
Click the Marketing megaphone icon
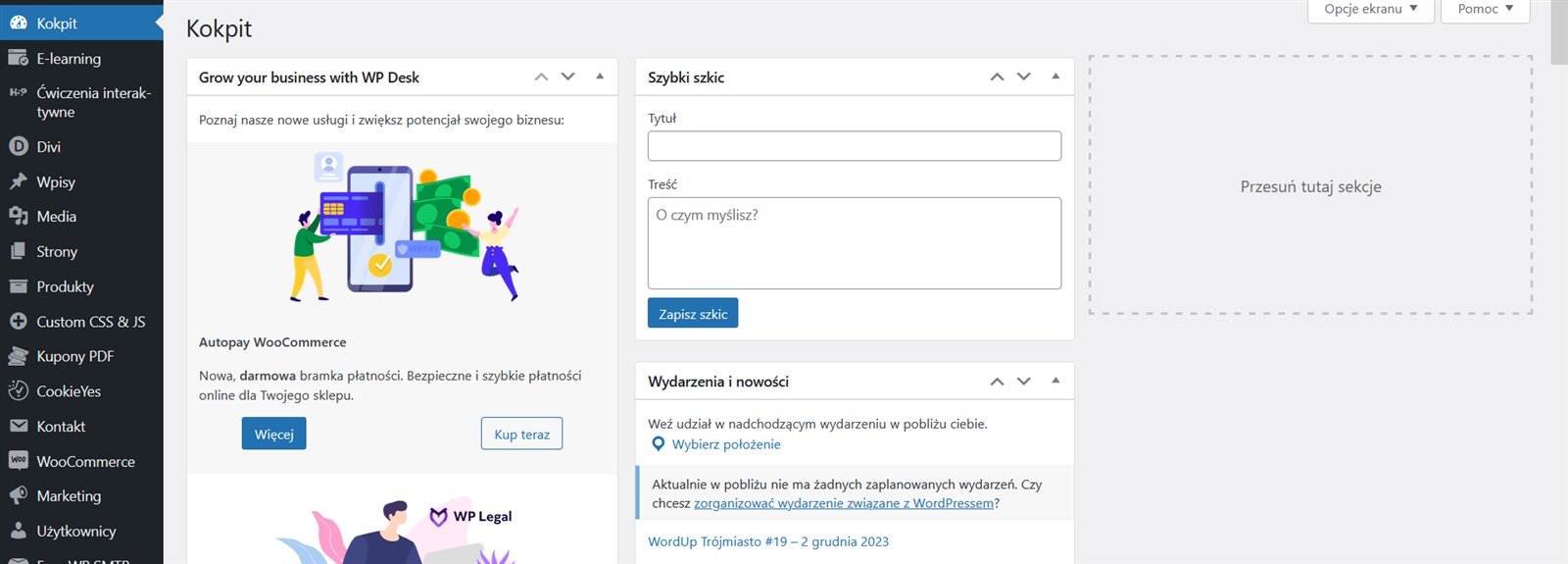18,496
